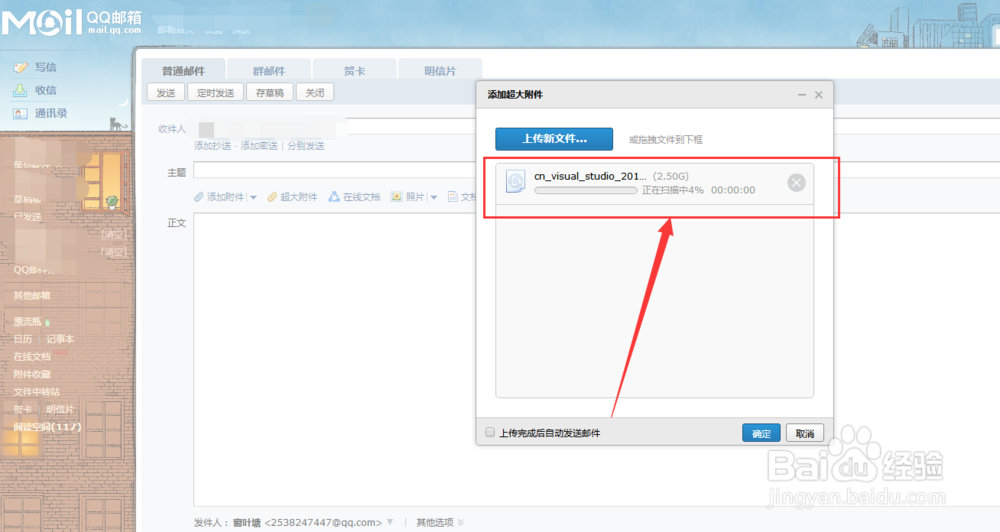Click the lower [清空] link in sidebar

click(114, 252)
